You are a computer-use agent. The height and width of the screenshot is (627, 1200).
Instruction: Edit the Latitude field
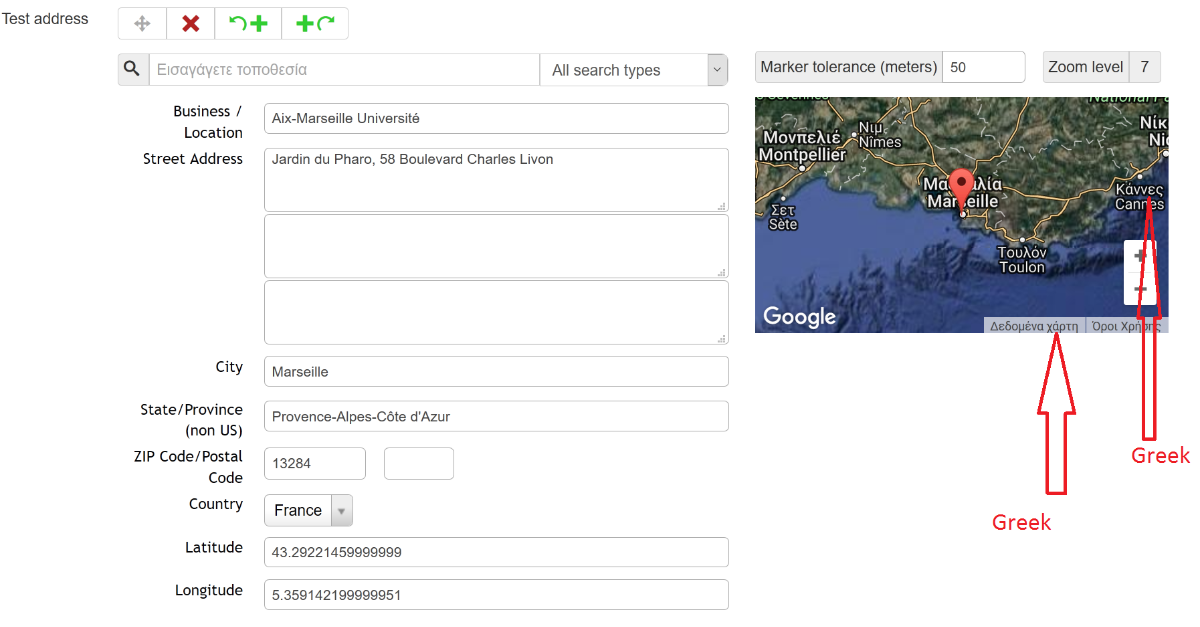coord(496,552)
